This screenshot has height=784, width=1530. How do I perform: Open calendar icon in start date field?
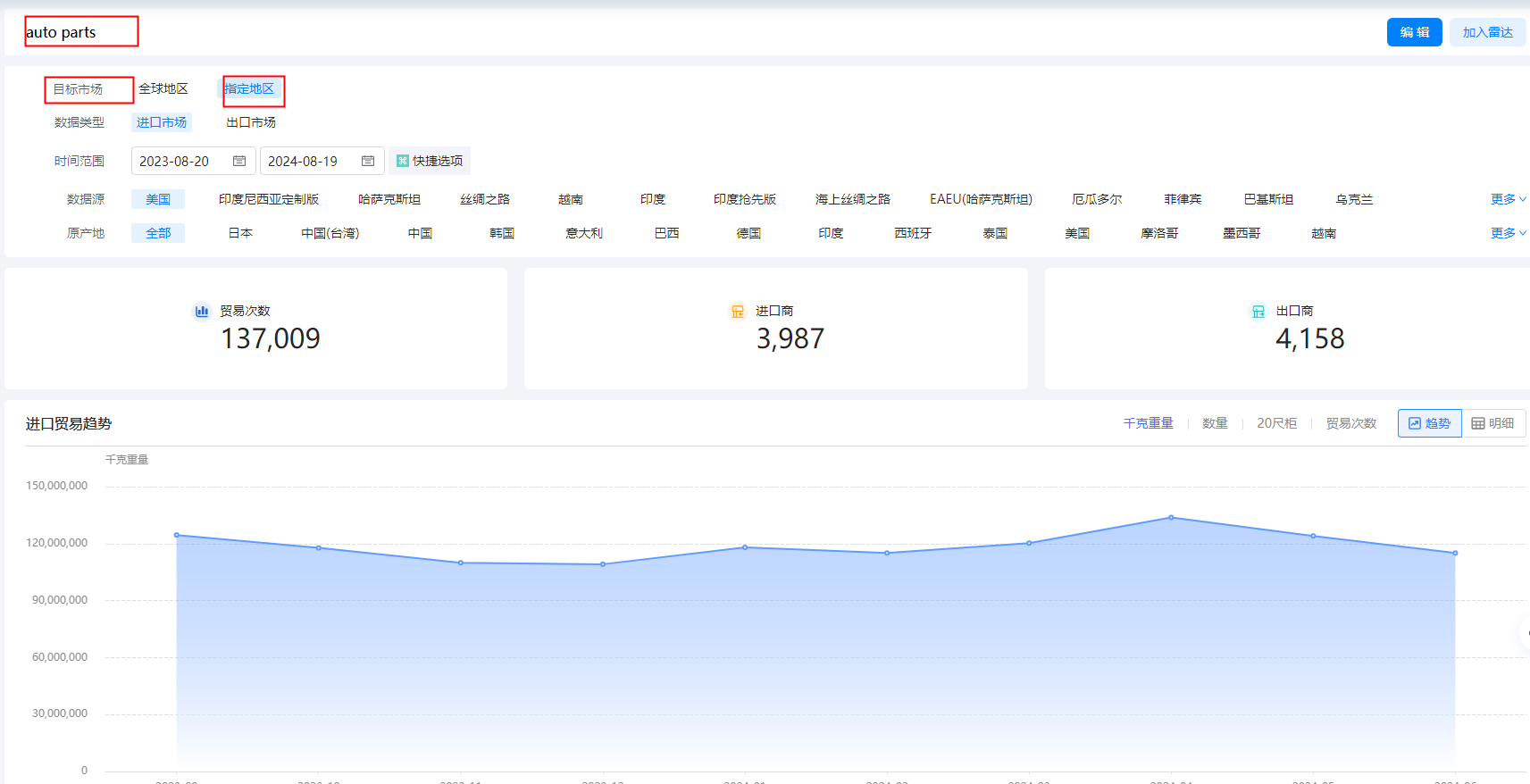coord(239,161)
